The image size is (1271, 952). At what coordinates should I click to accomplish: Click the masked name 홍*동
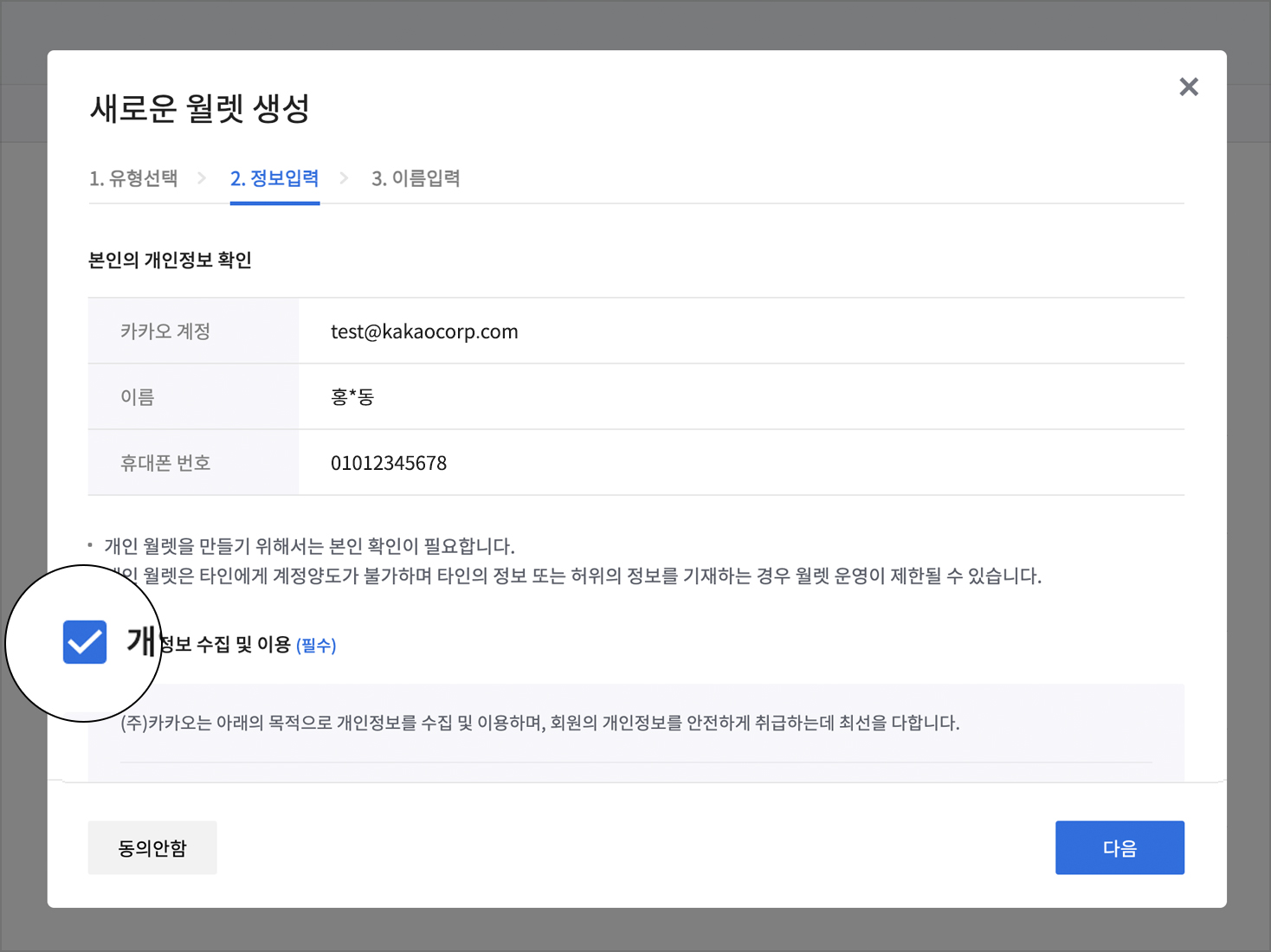[352, 397]
